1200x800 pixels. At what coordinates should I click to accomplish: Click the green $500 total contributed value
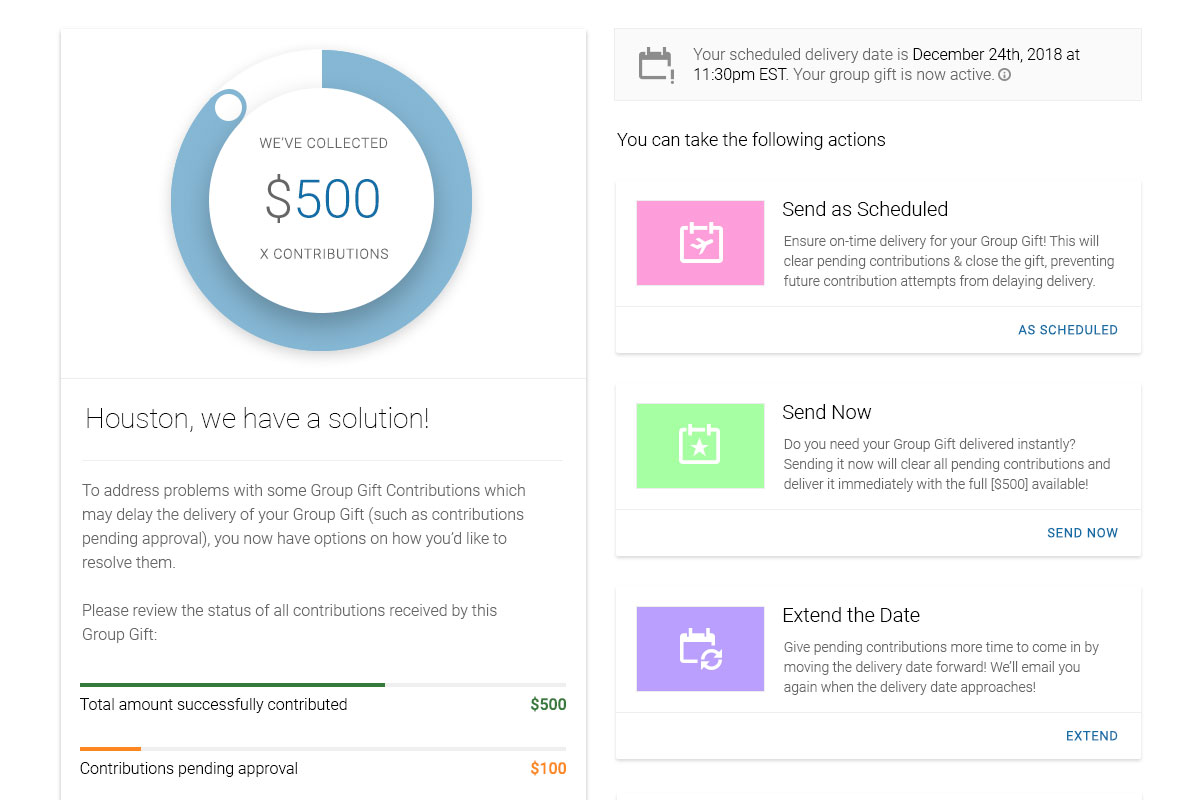pyautogui.click(x=548, y=705)
